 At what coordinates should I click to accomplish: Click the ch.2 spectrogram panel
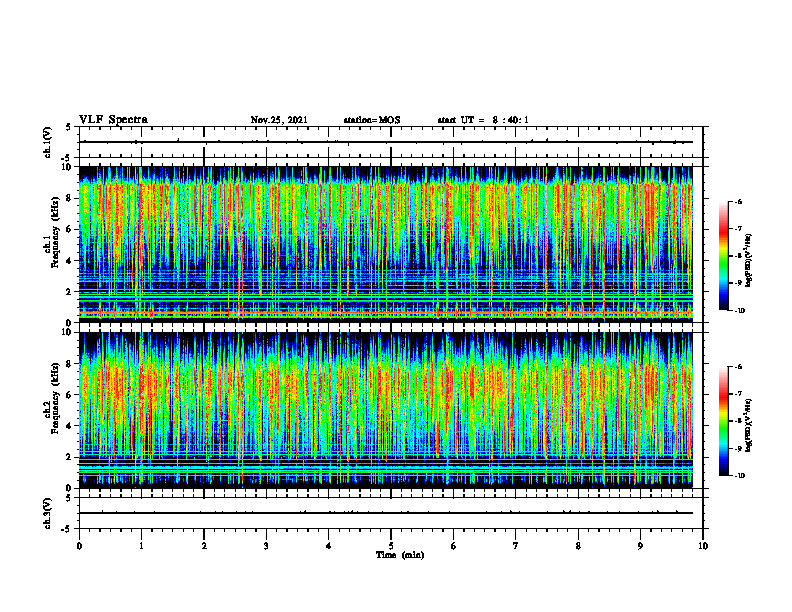[385, 410]
